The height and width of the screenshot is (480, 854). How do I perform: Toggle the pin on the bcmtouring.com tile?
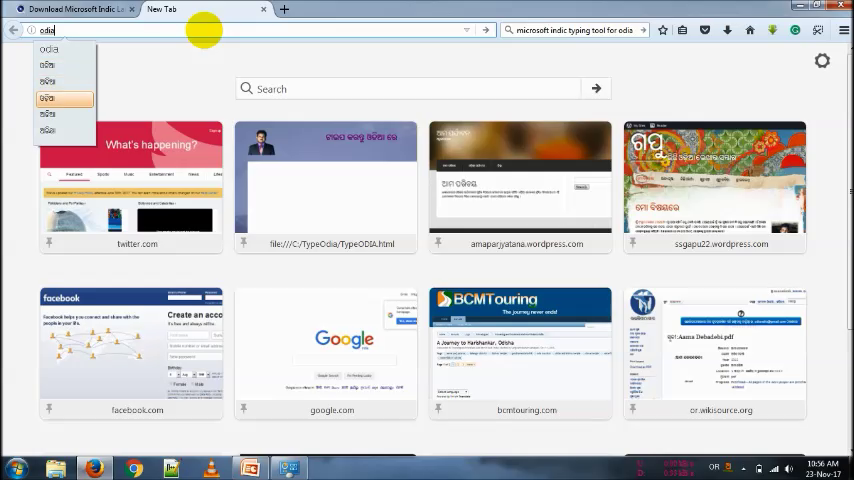[x=438, y=409]
